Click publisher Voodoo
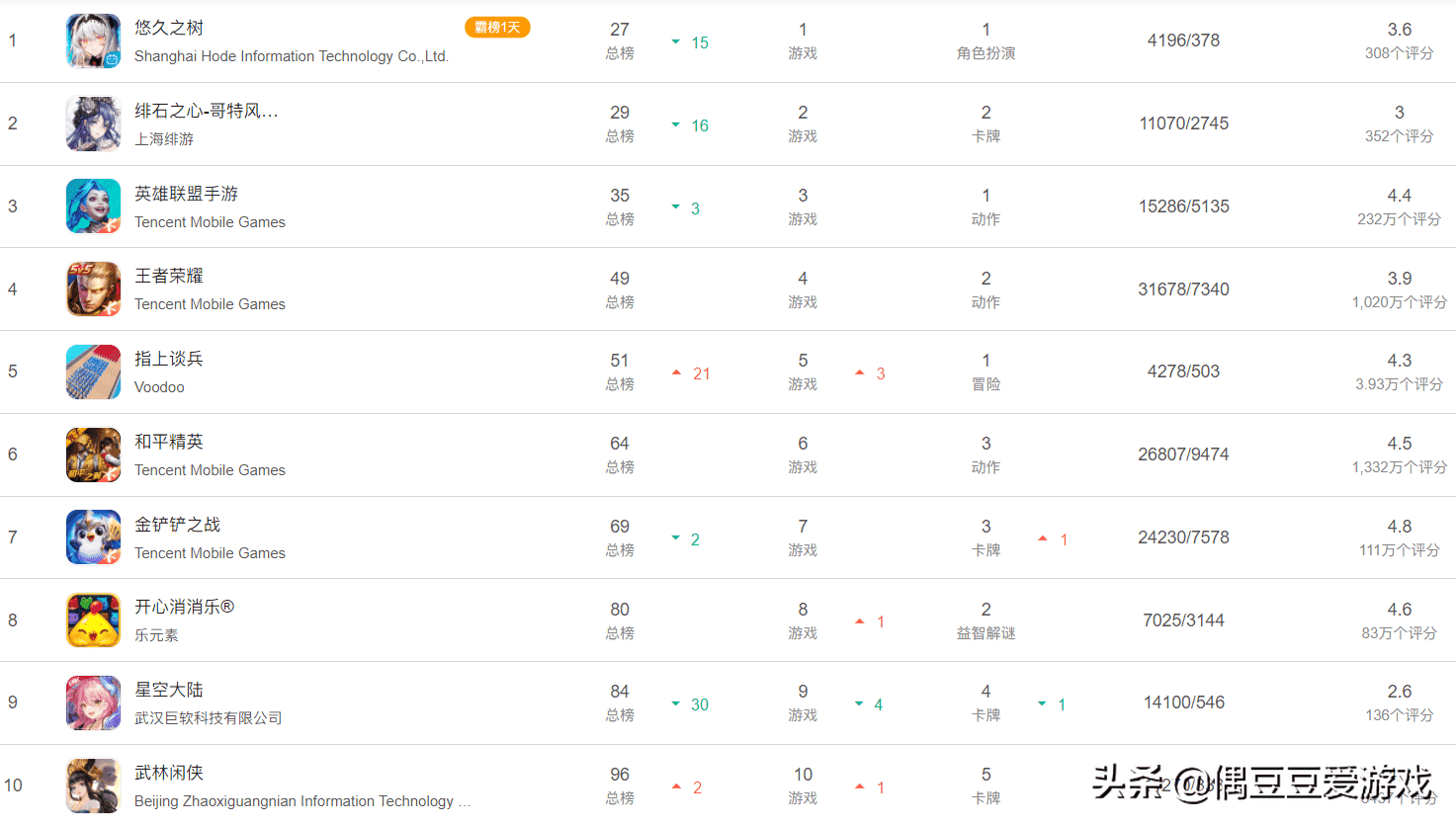 tap(159, 387)
